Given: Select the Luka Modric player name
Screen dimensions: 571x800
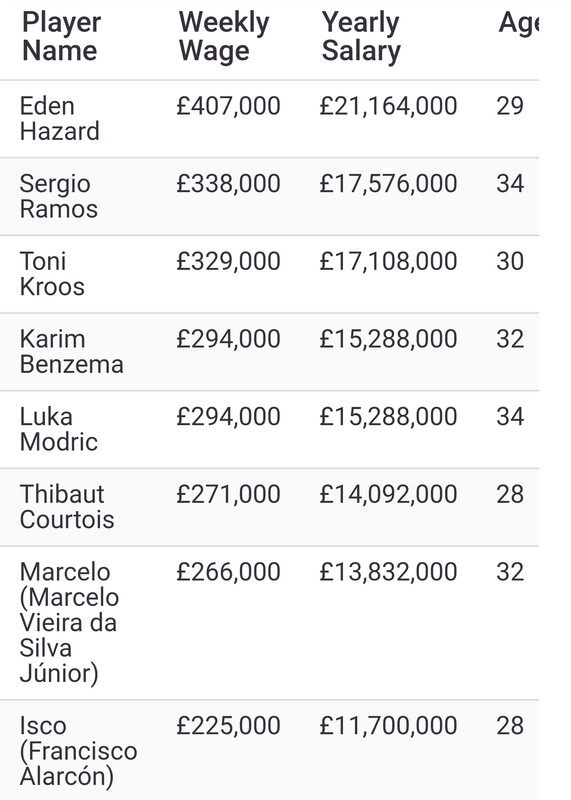Looking at the screenshot, I should tap(58, 429).
